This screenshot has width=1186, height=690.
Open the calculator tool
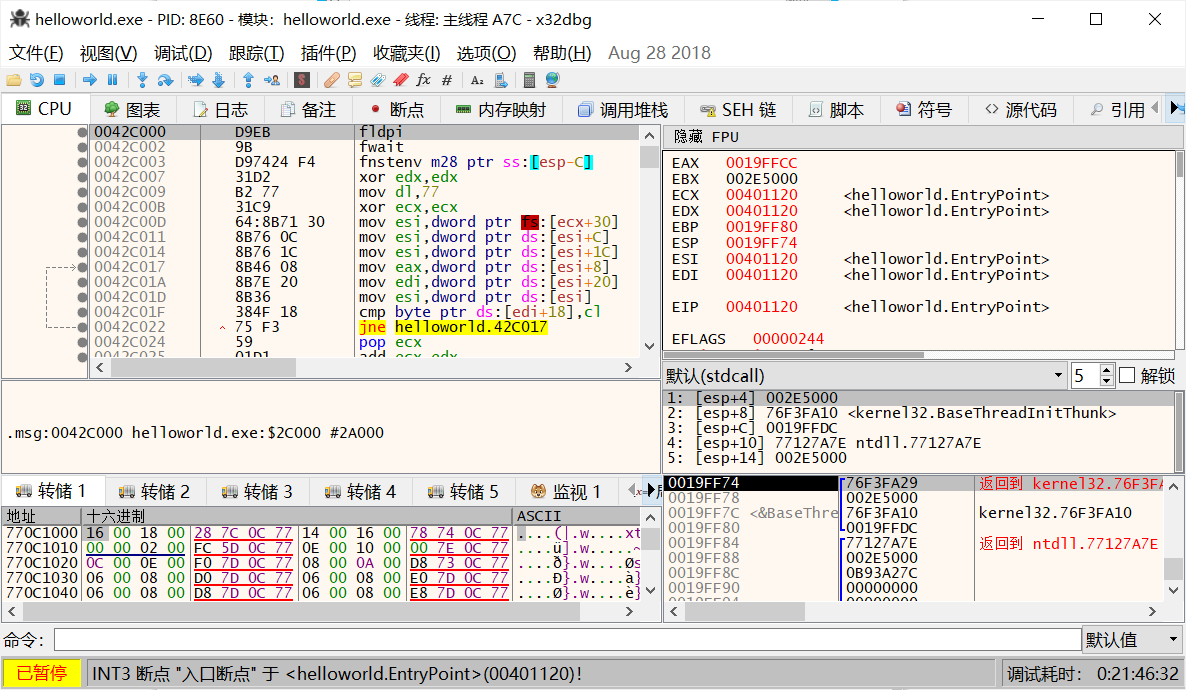[529, 80]
